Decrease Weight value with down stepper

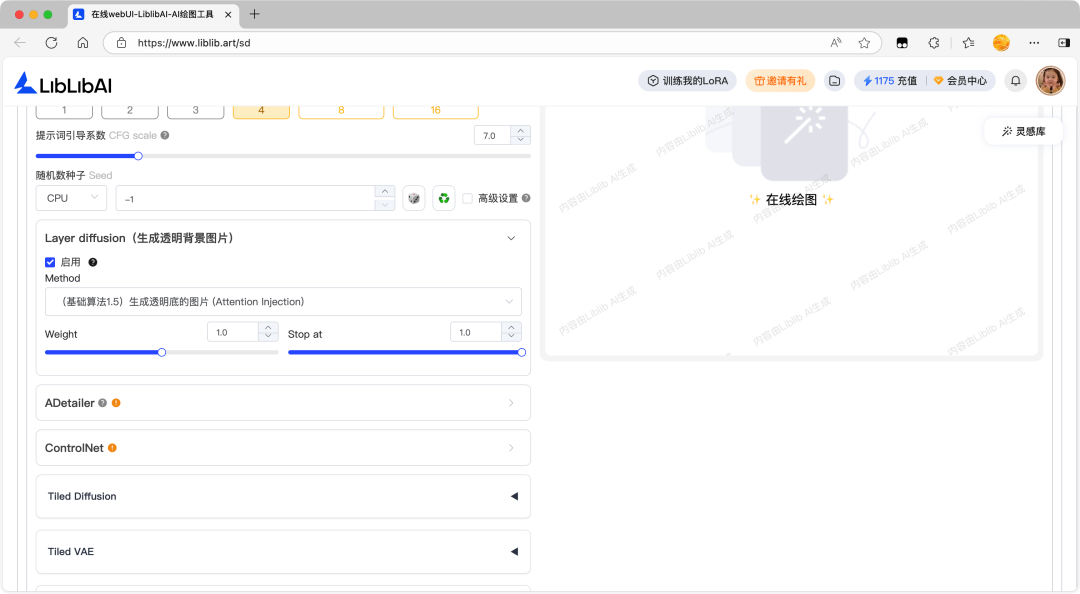pyautogui.click(x=269, y=336)
